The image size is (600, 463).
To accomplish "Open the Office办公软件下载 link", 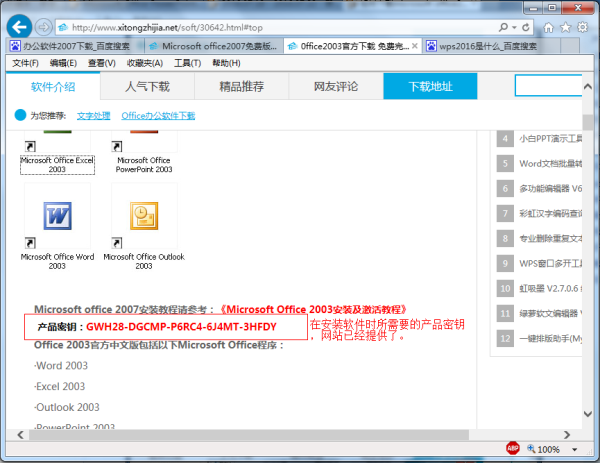I will click(158, 116).
